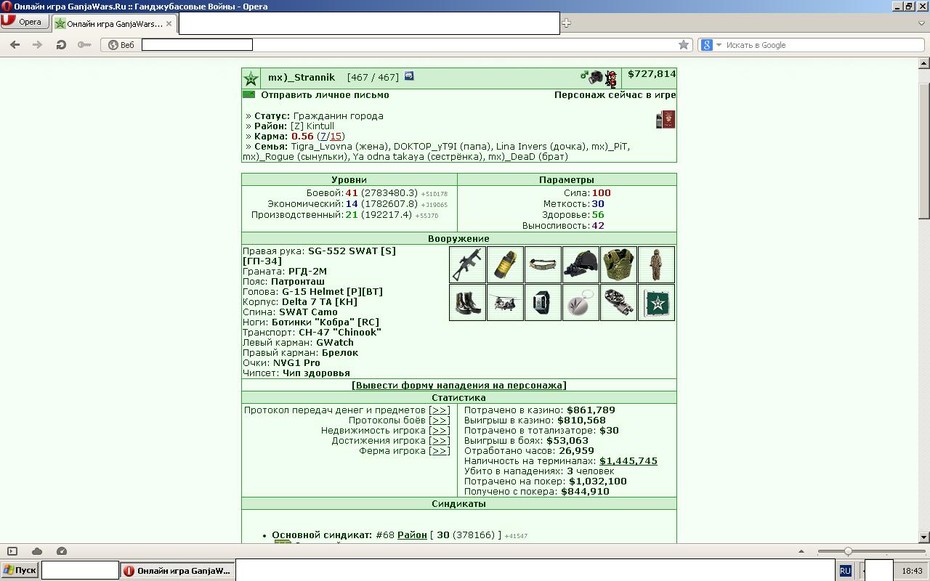Click the RGD-2M grenade item icon
Screen dimensions: 930x581
[505, 264]
